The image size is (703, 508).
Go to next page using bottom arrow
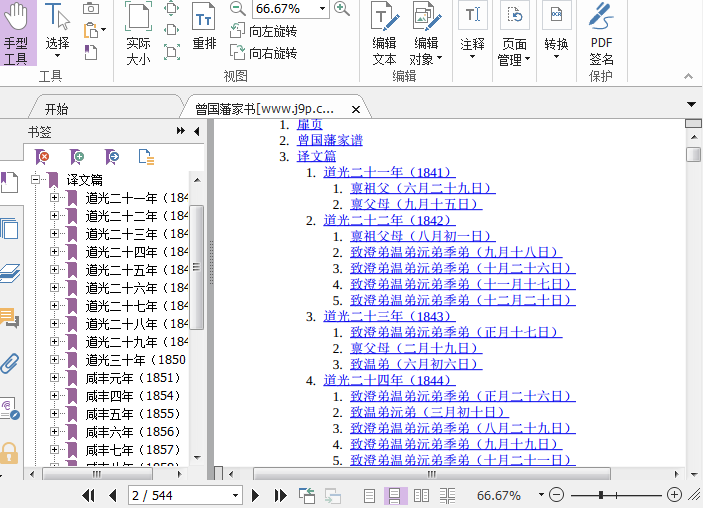point(256,495)
